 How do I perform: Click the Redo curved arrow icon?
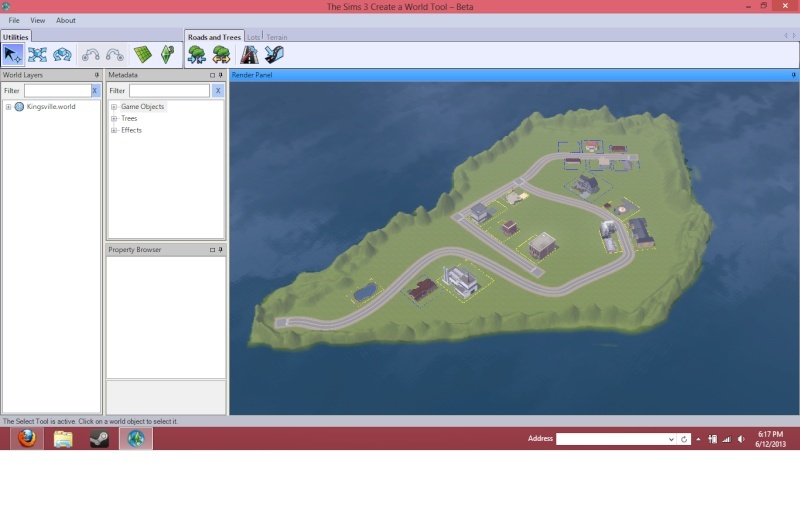pyautogui.click(x=115, y=55)
